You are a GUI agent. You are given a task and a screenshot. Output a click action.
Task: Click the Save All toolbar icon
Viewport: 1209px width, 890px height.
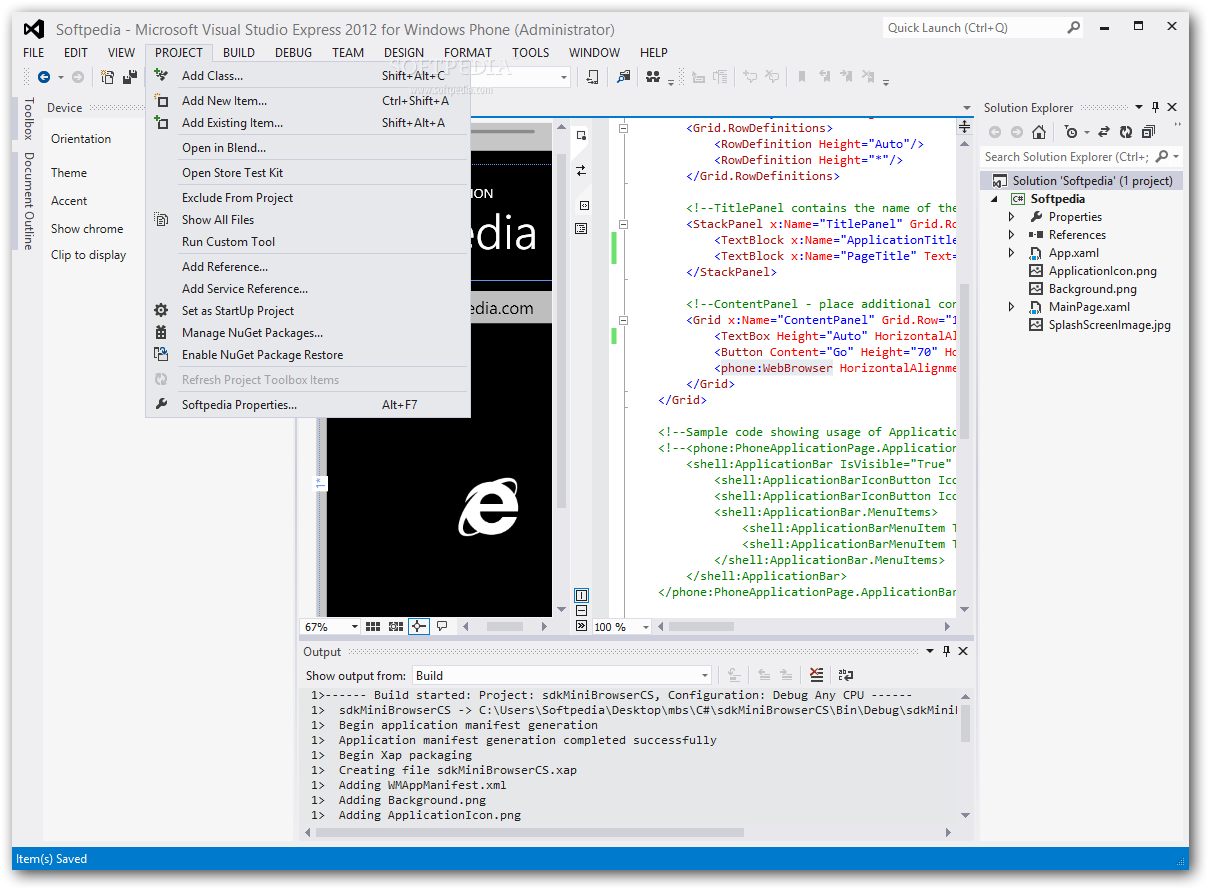(x=130, y=77)
